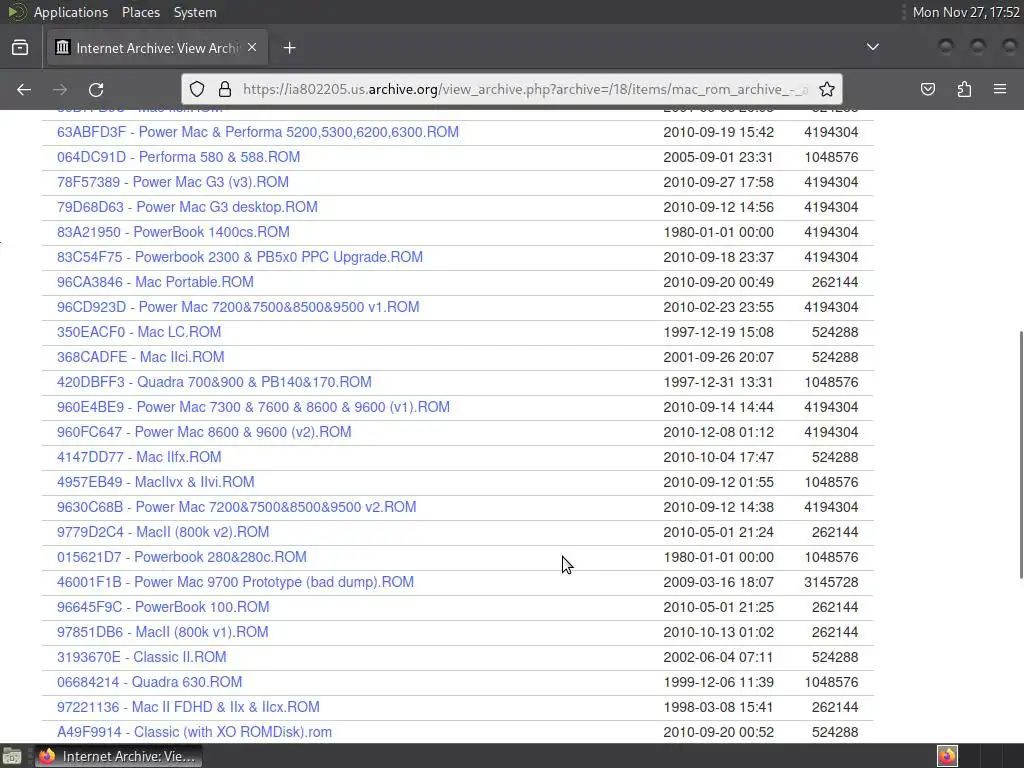Open Power Mac 7200&7500&8500&9500 v1.ROM link
This screenshot has width=1024, height=768.
tap(238, 307)
